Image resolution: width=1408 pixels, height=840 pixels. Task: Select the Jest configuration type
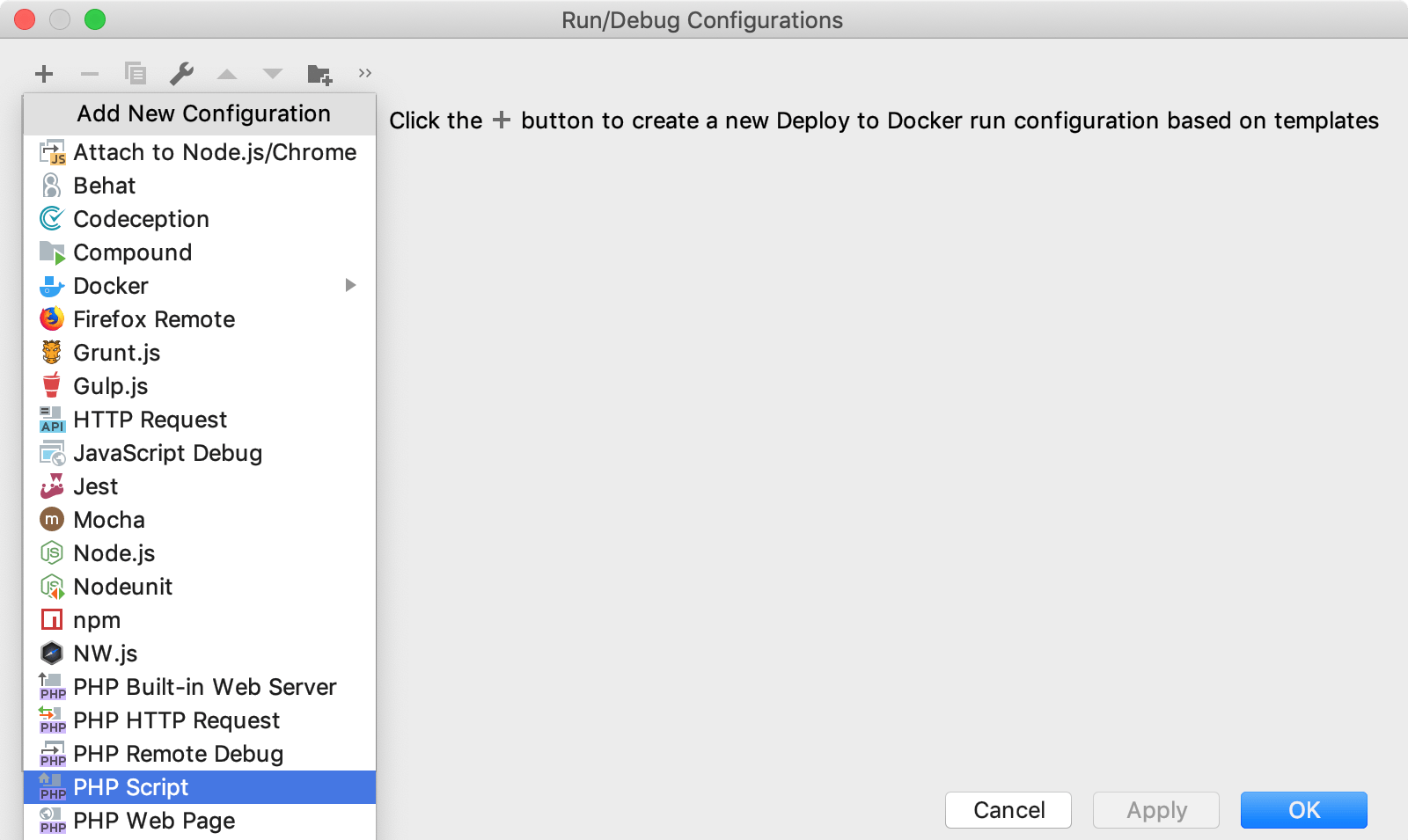pos(95,486)
